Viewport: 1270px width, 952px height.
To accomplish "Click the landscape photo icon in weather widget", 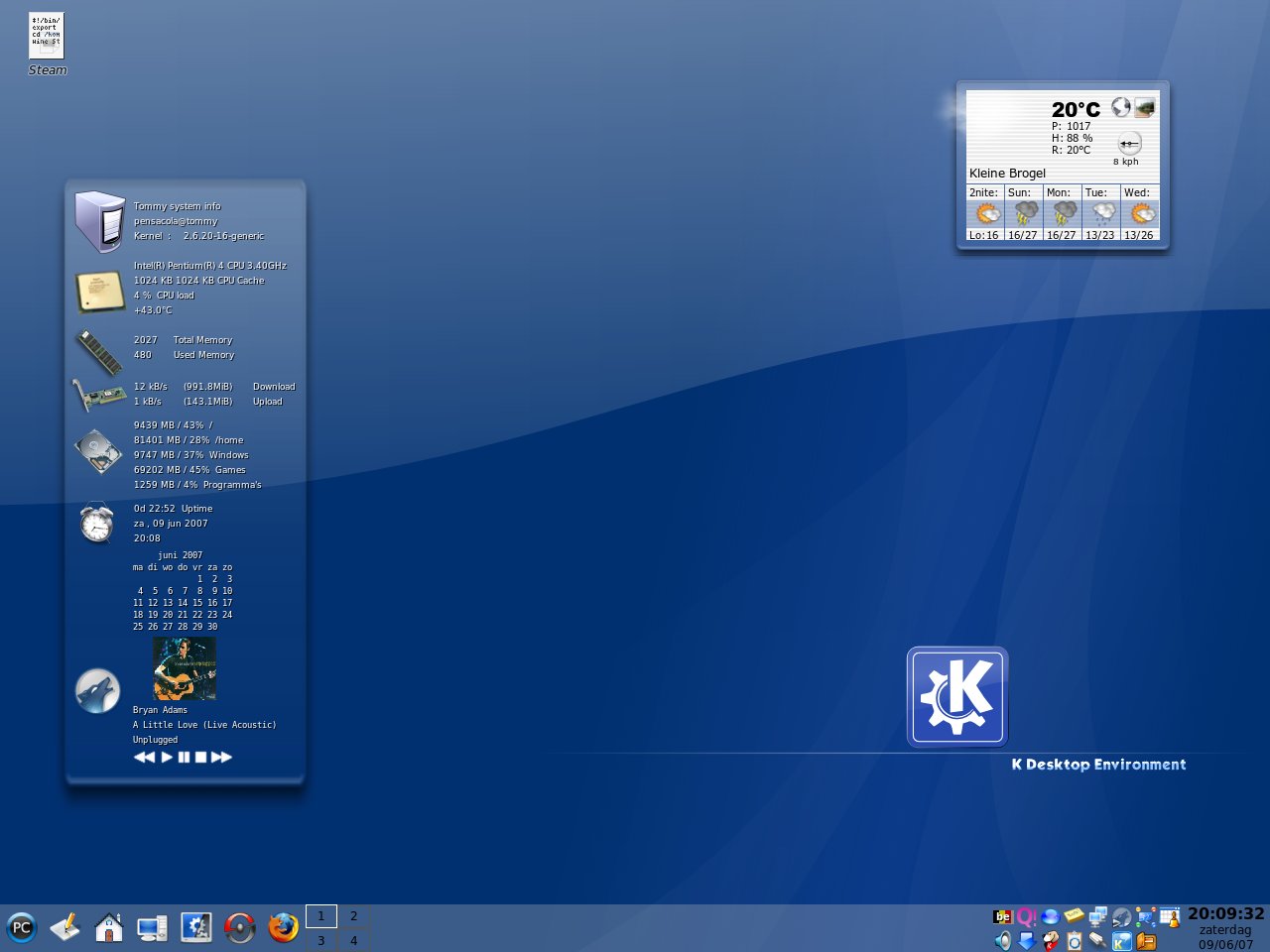I will (x=1145, y=106).
